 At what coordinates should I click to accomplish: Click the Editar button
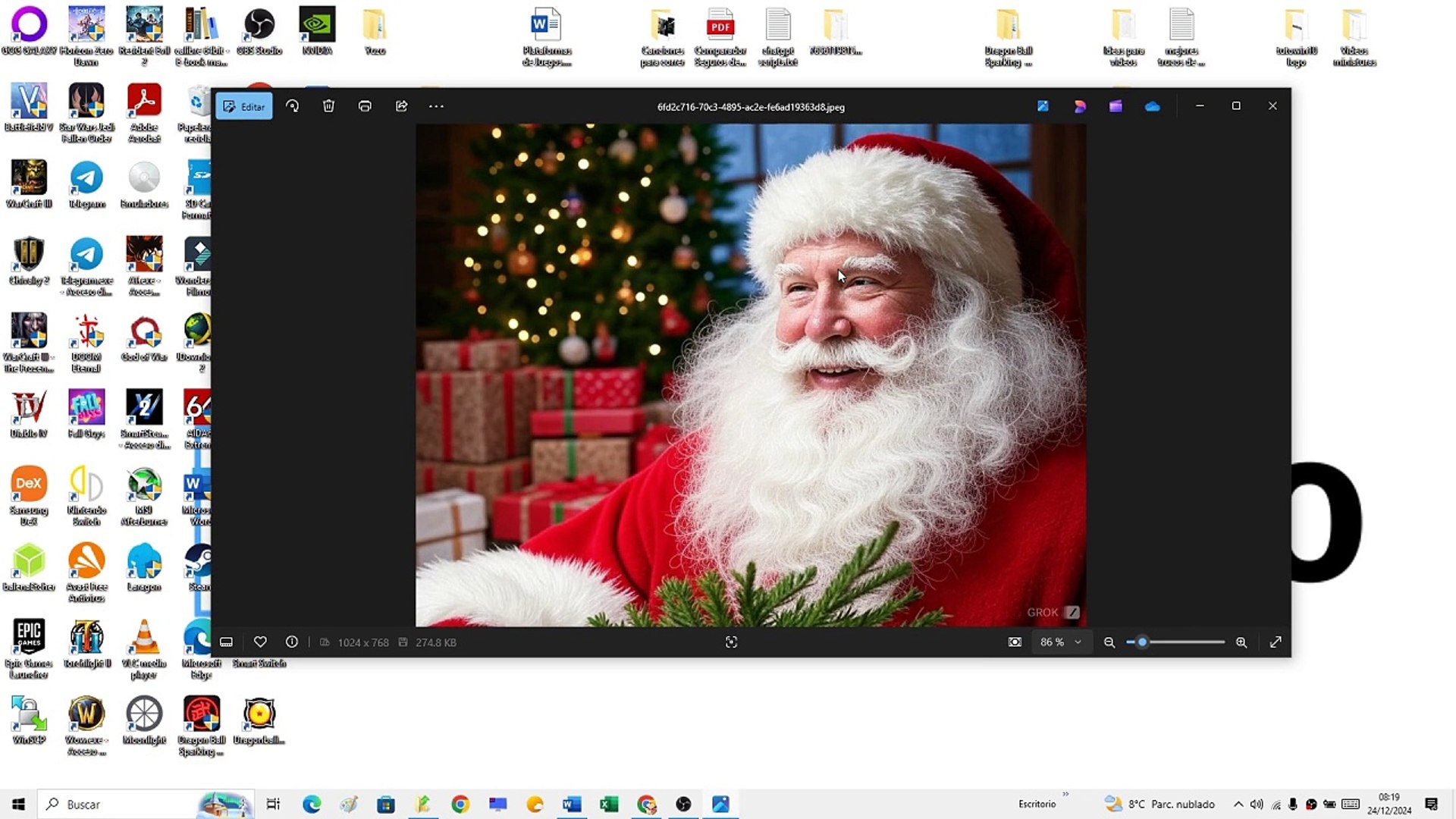tap(244, 107)
